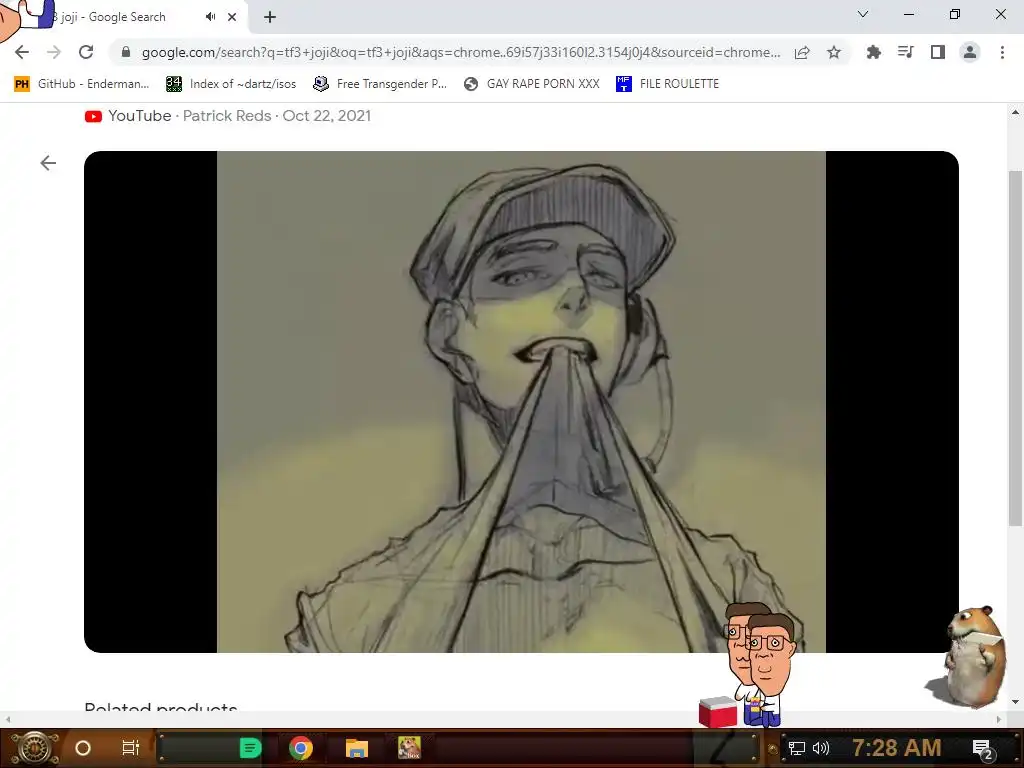1024x768 pixels.
Task: Mute the audio on the joji tab
Action: (x=210, y=17)
